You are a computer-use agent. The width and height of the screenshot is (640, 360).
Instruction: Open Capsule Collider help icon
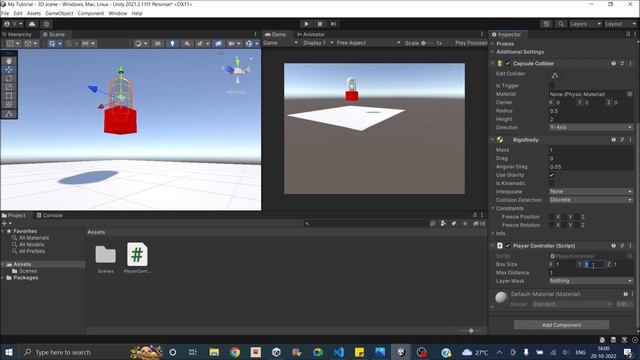tap(613, 63)
